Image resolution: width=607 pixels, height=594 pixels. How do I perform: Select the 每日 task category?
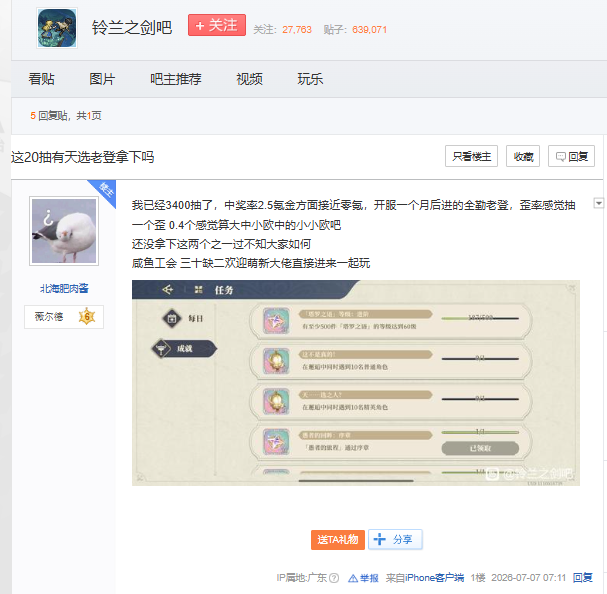tap(183, 318)
